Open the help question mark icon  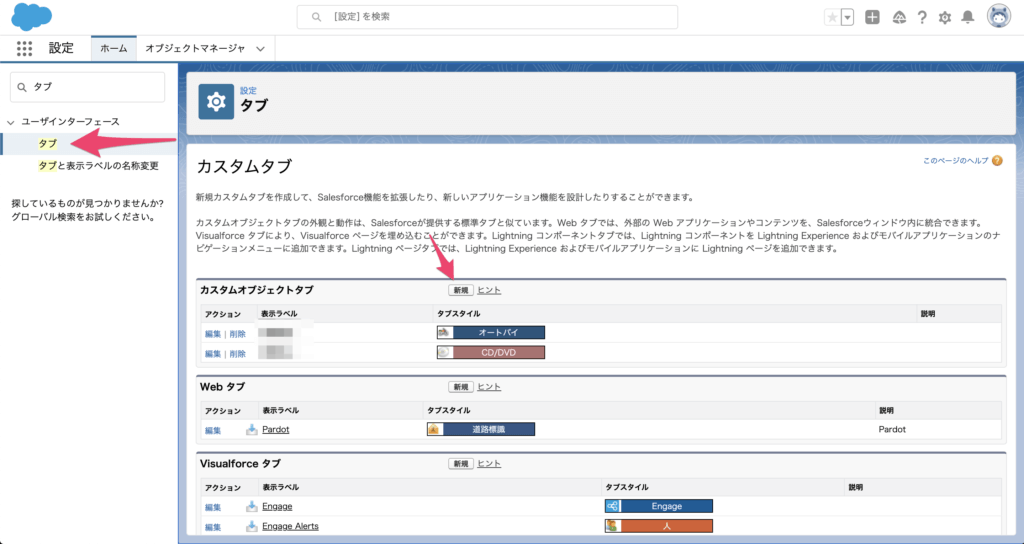tap(922, 18)
